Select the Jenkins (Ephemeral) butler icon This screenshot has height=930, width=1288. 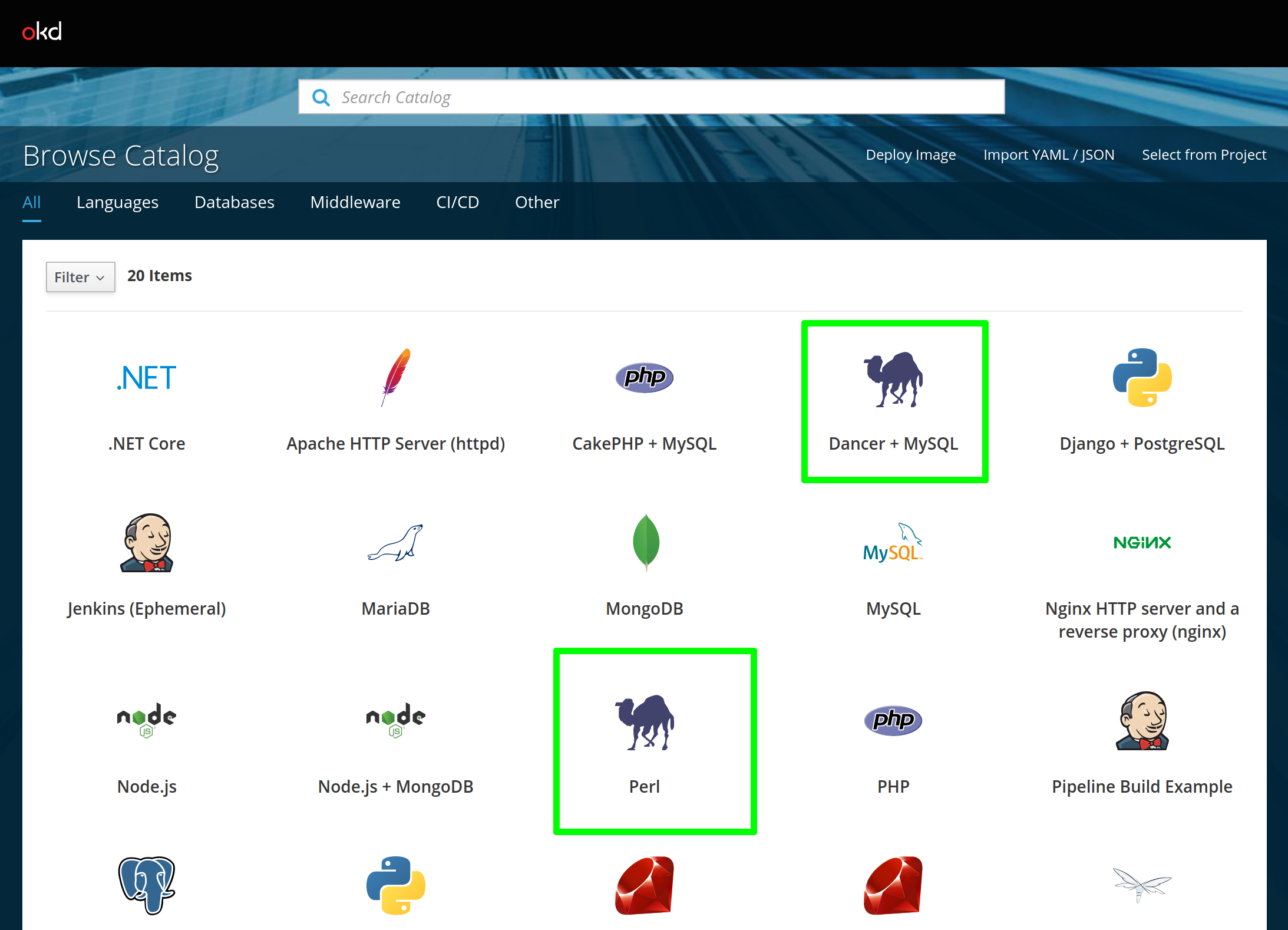[147, 543]
